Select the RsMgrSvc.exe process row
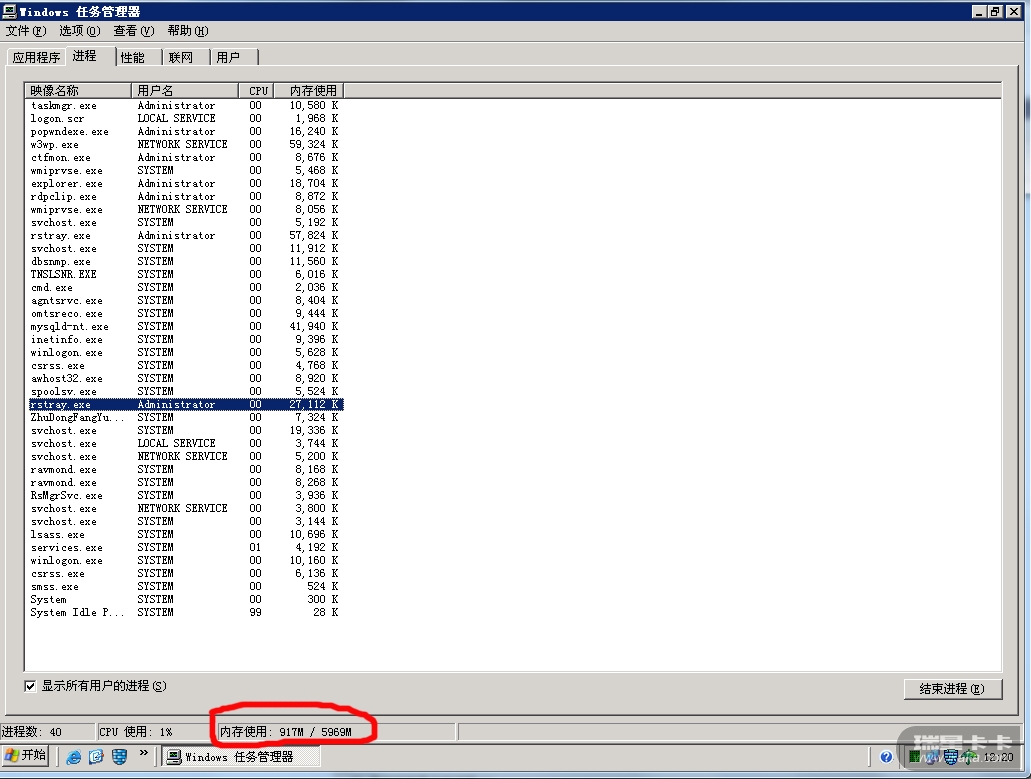 tap(185, 496)
